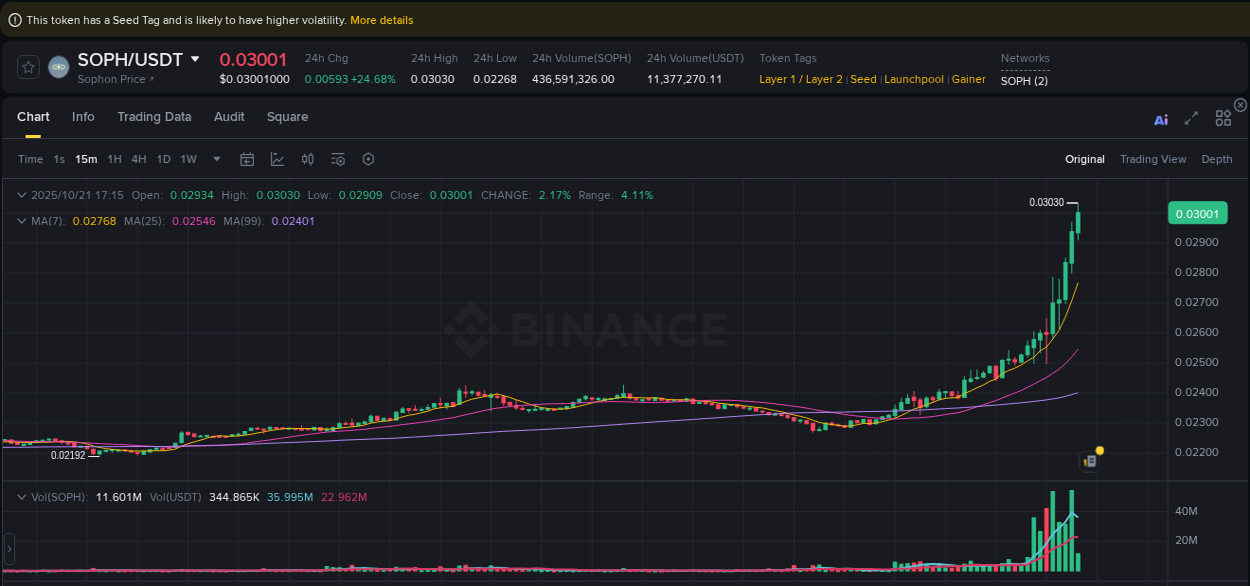Open chart settings via hexagon icon
The width and height of the screenshot is (1250, 586).
point(367,159)
